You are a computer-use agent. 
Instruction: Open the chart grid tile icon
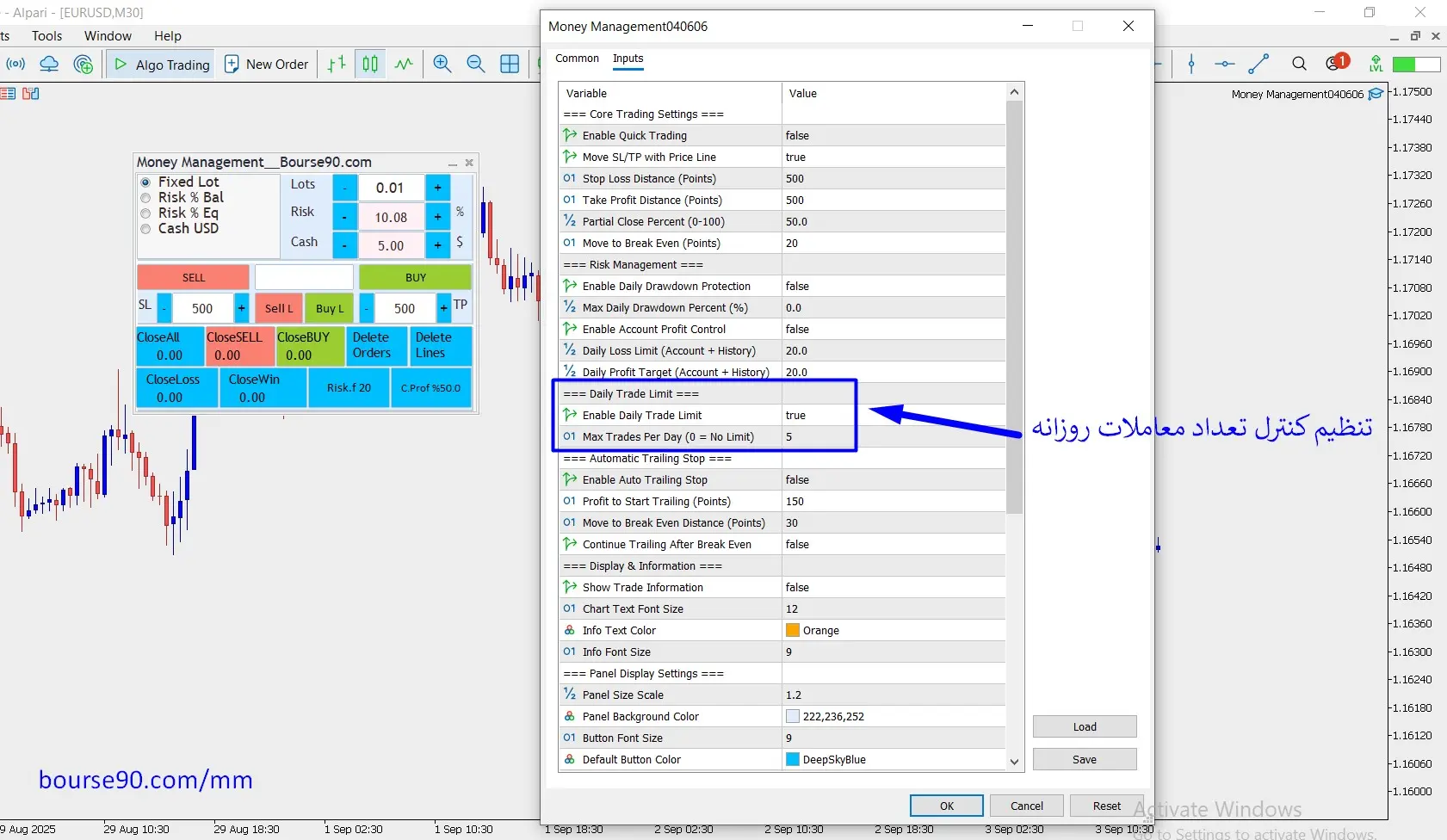pos(510,64)
